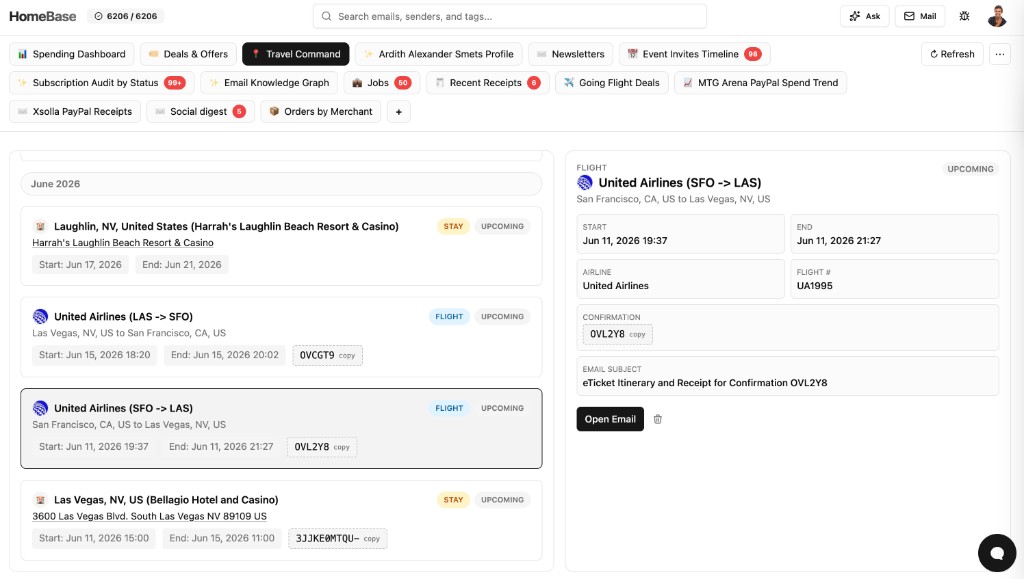Open 3600 Las Vegas Blvd. South address link
Screen dimensions: 1024x579
pos(150,516)
